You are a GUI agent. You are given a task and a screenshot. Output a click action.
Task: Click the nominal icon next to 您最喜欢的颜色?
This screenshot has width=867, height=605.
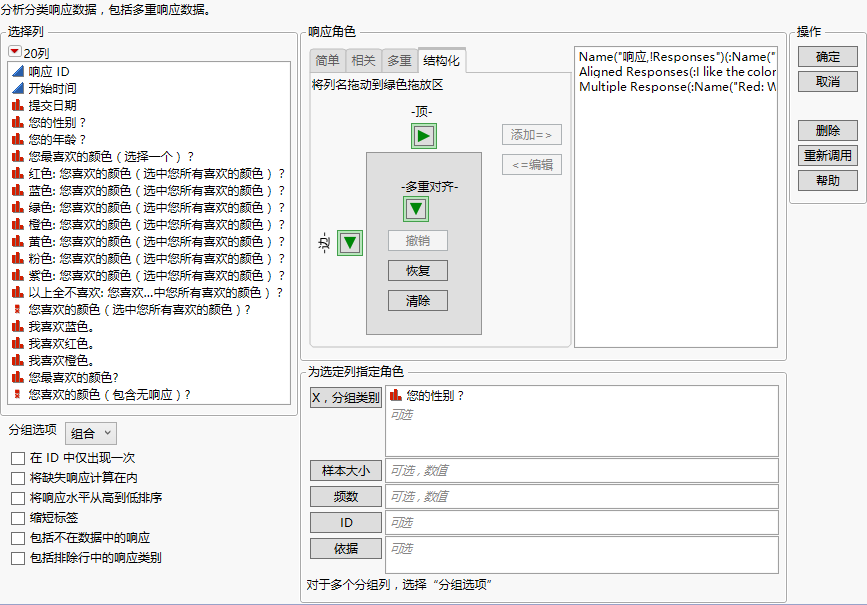pyautogui.click(x=18, y=378)
